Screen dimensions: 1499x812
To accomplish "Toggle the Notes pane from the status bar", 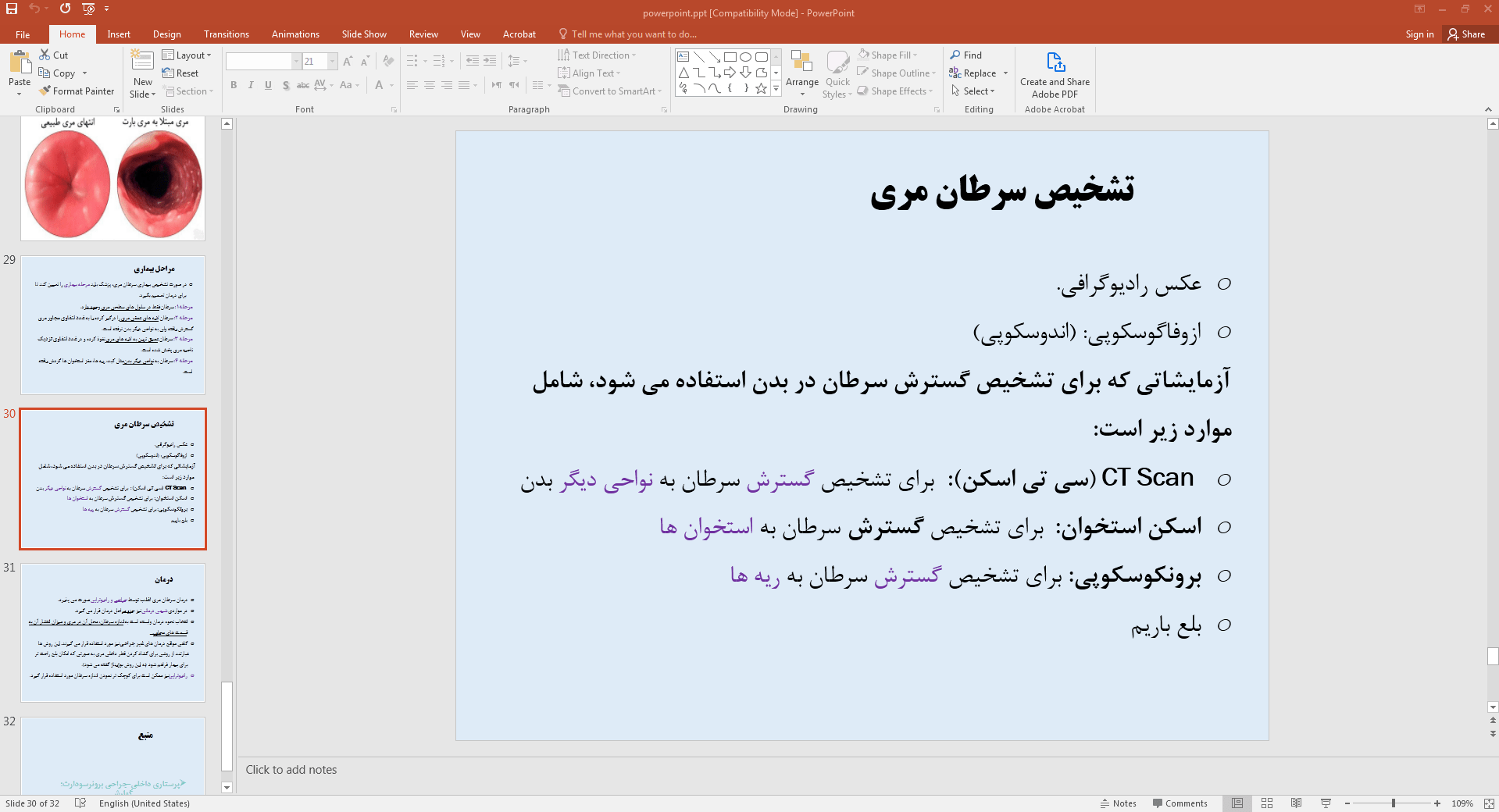I will point(1119,803).
